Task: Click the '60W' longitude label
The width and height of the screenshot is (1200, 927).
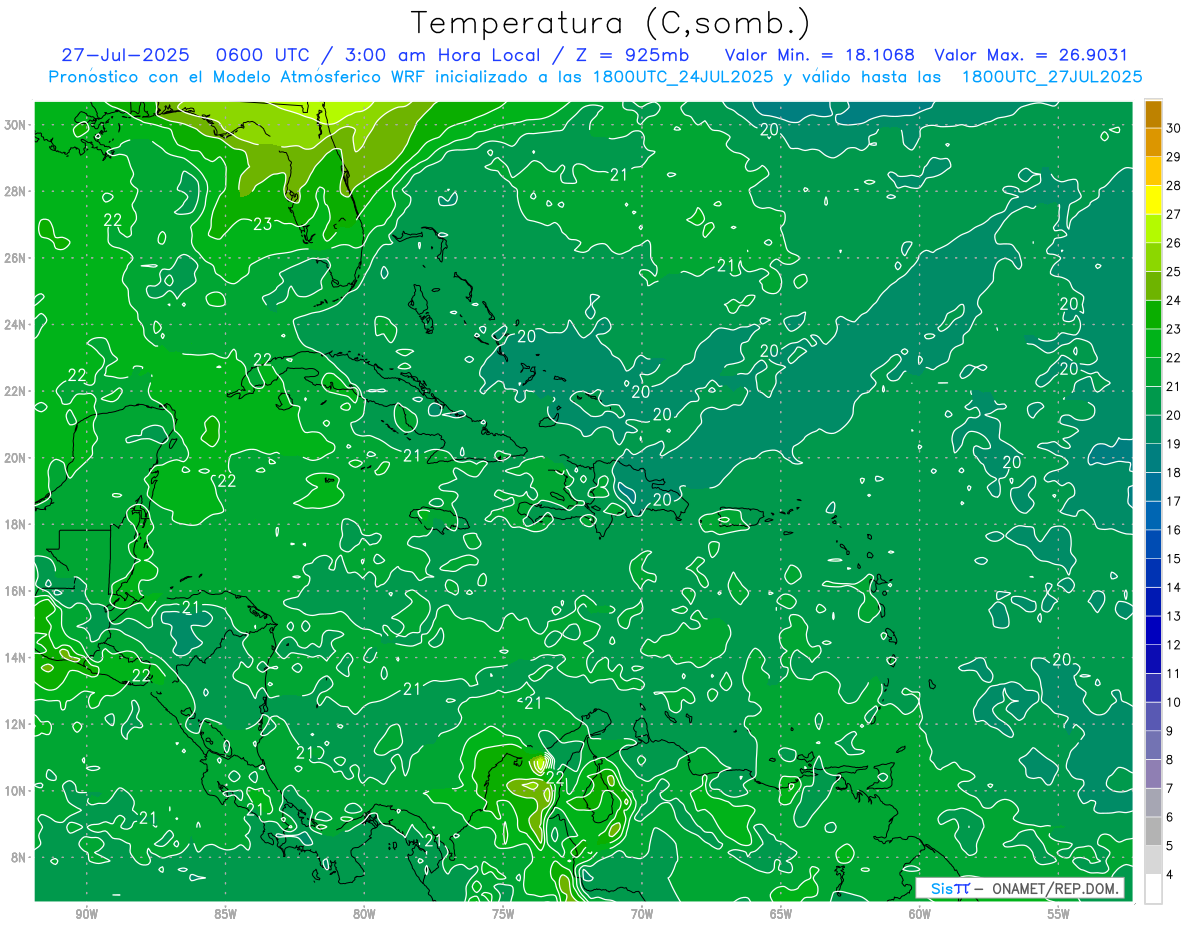Action: point(920,914)
